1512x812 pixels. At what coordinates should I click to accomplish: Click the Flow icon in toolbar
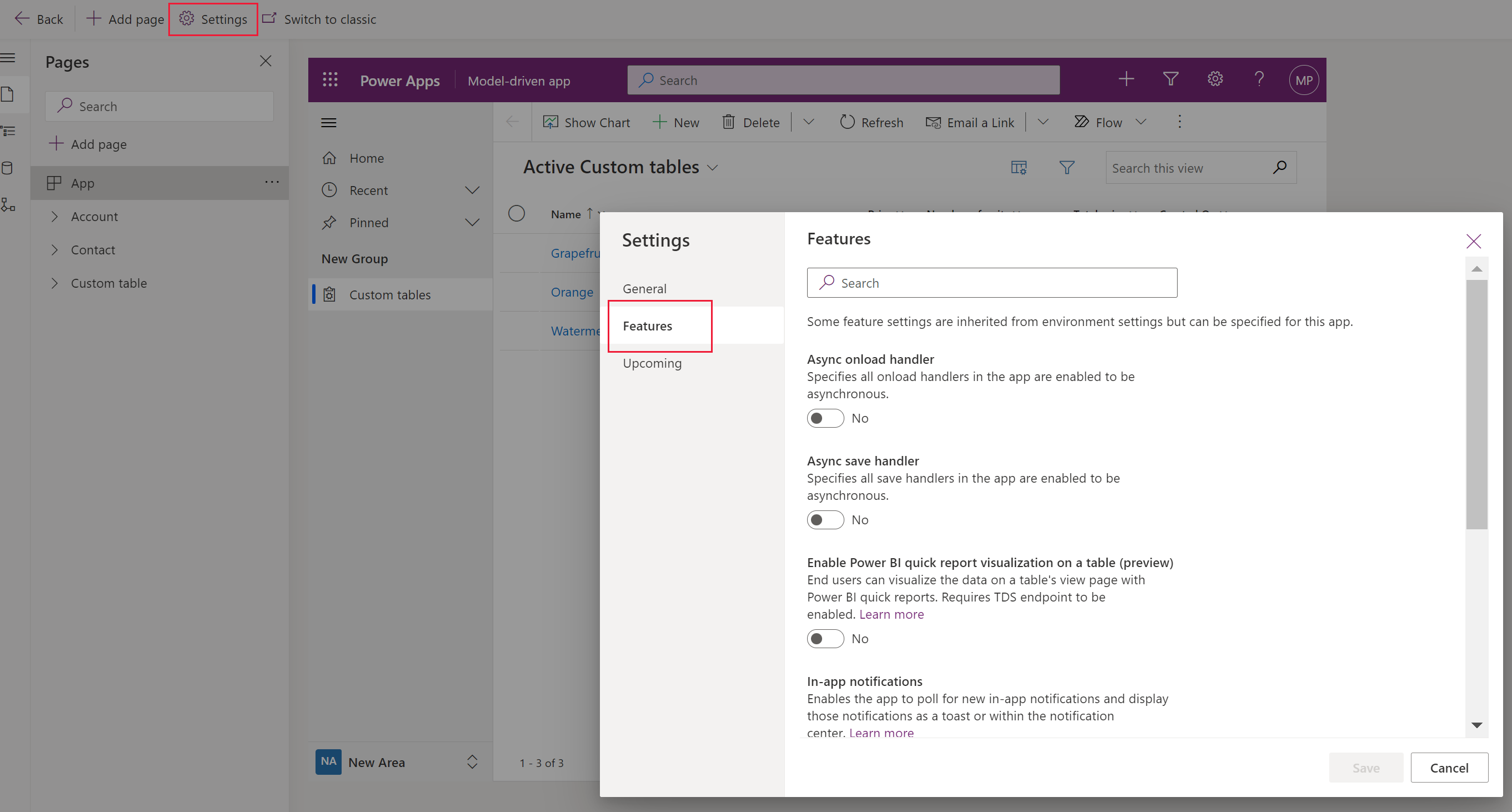[1083, 122]
